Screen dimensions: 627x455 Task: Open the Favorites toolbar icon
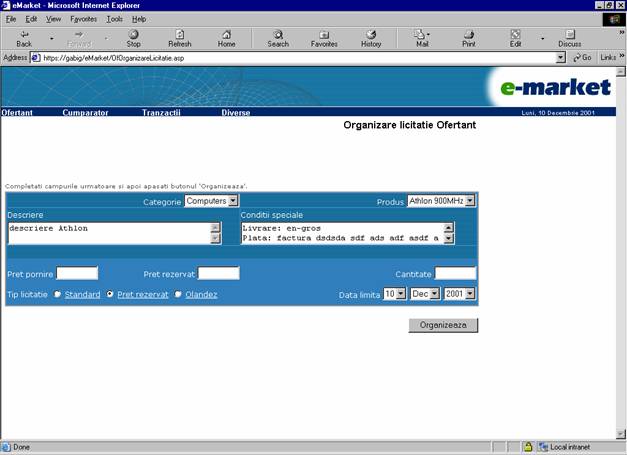pos(324,35)
